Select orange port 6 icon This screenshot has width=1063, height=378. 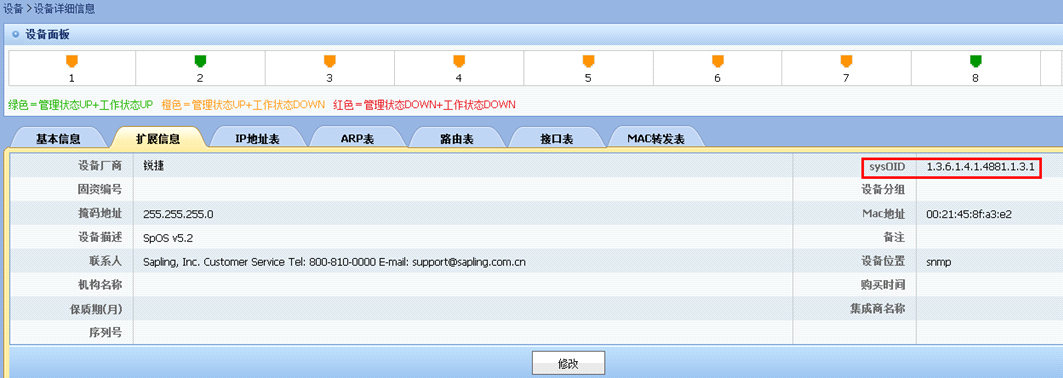coord(717,62)
